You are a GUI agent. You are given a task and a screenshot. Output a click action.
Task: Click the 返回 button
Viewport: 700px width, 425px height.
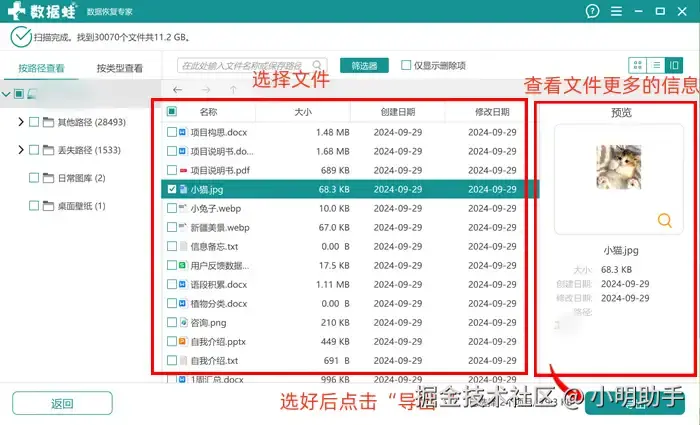62,404
